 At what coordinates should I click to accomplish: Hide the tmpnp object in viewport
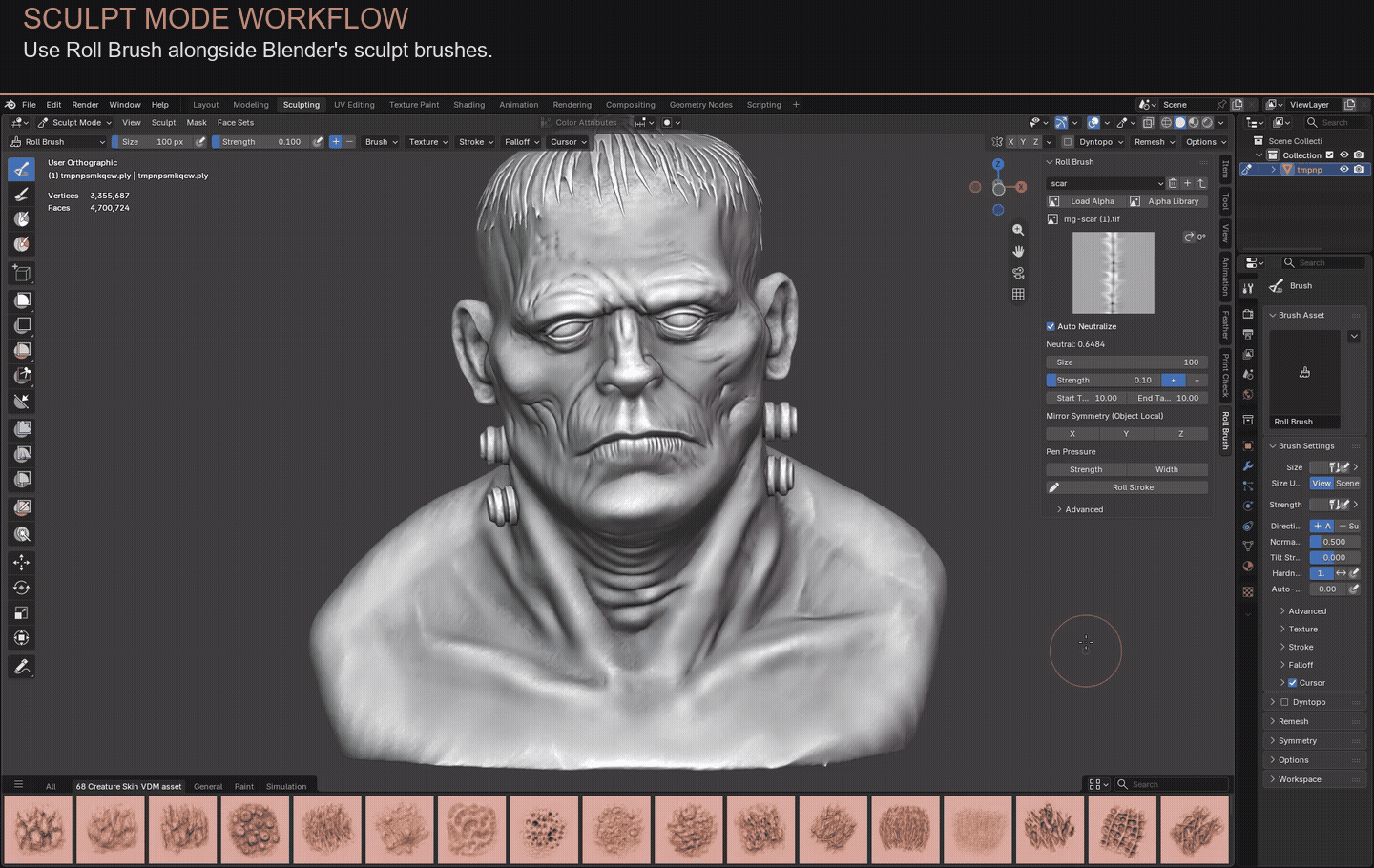tap(1343, 170)
